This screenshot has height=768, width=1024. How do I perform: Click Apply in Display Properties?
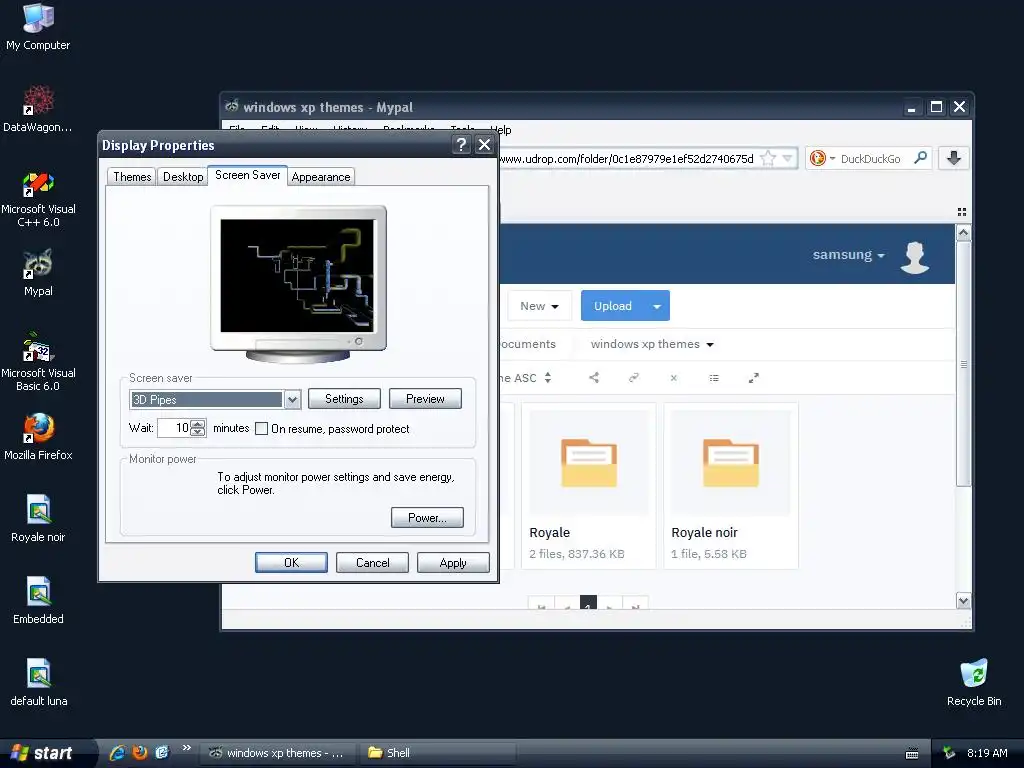coord(453,563)
